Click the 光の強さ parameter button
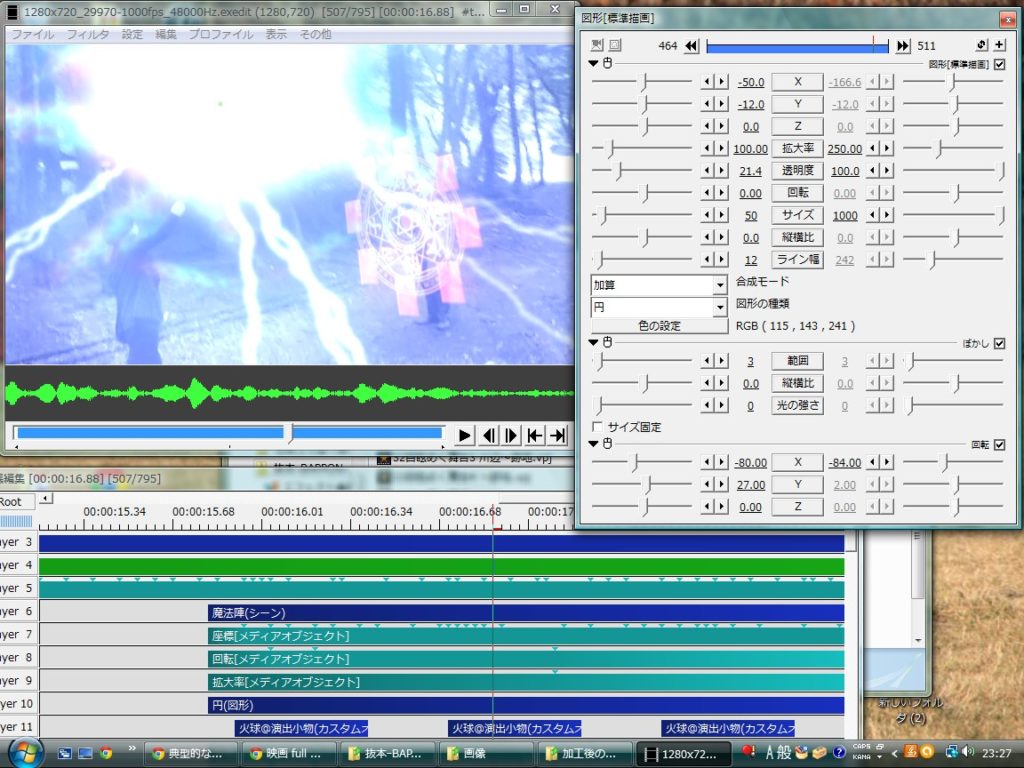 [x=797, y=405]
